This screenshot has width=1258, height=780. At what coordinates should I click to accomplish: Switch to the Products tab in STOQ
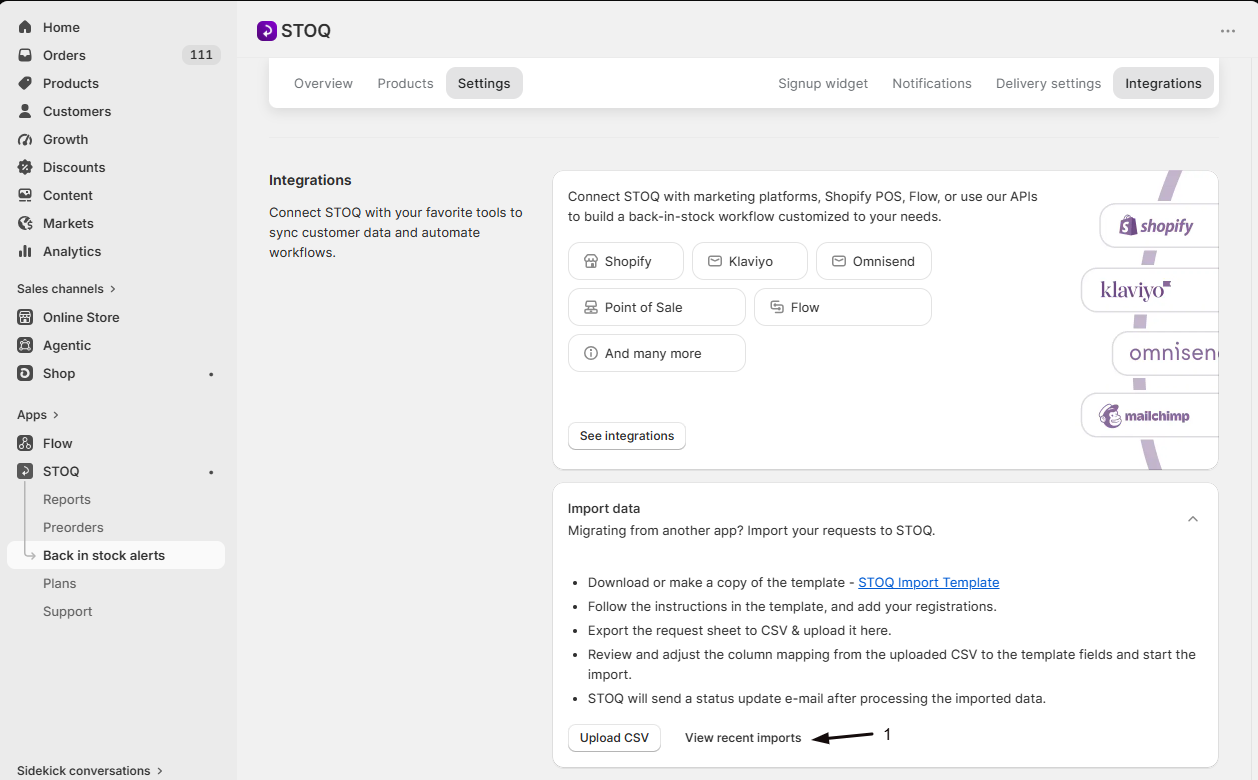pyautogui.click(x=405, y=83)
